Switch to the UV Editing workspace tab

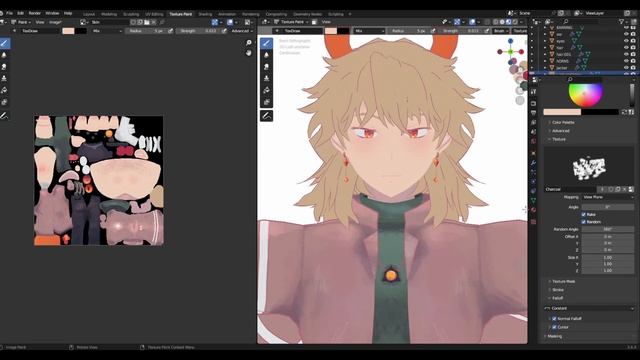click(154, 14)
